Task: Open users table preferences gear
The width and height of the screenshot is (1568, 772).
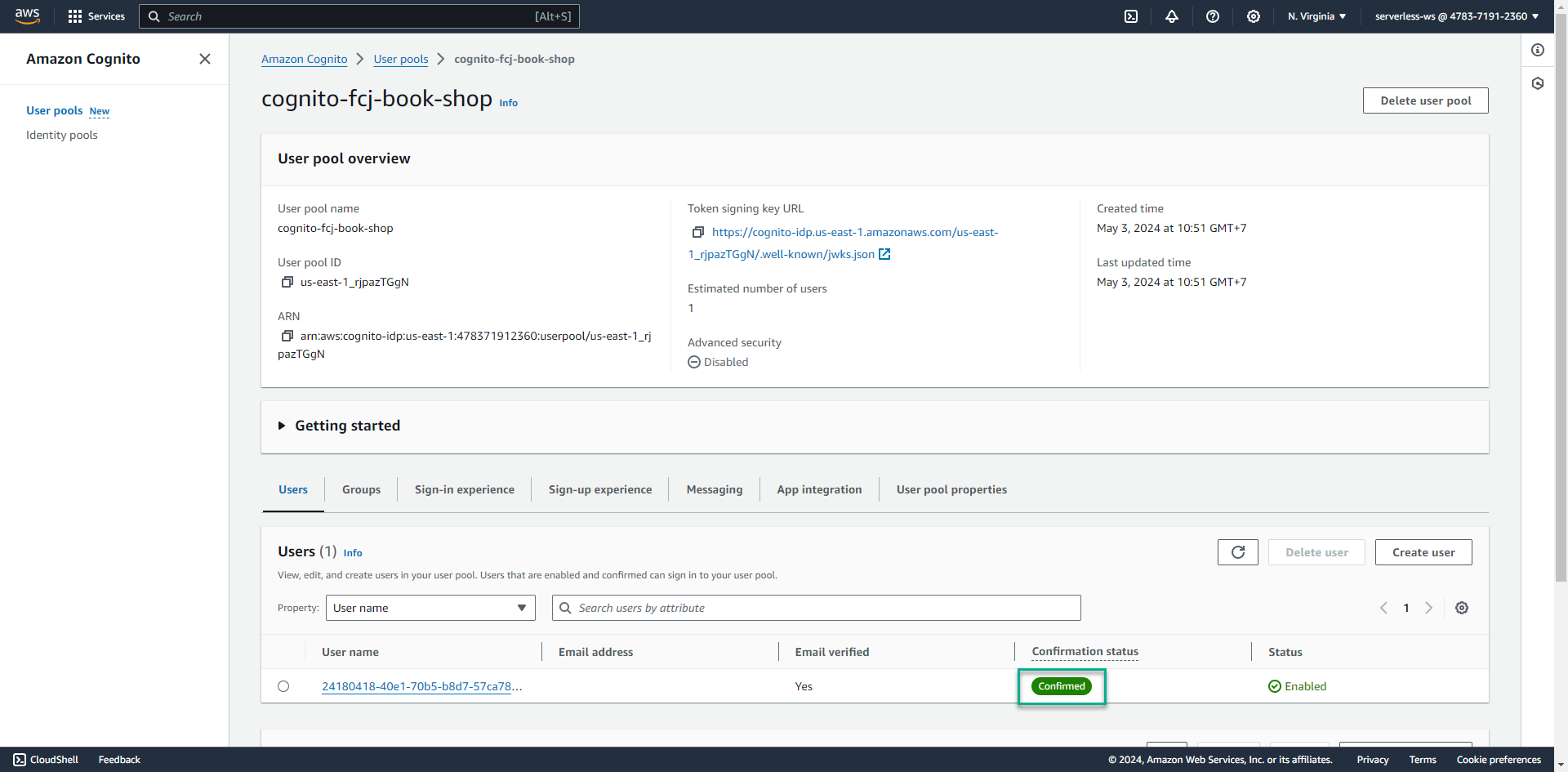Action: coord(1462,608)
